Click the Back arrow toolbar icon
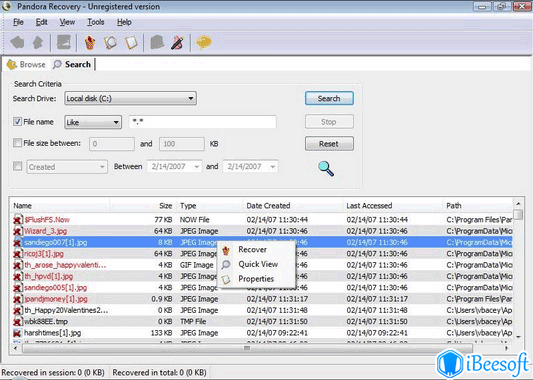The image size is (533, 380). (x=17, y=42)
